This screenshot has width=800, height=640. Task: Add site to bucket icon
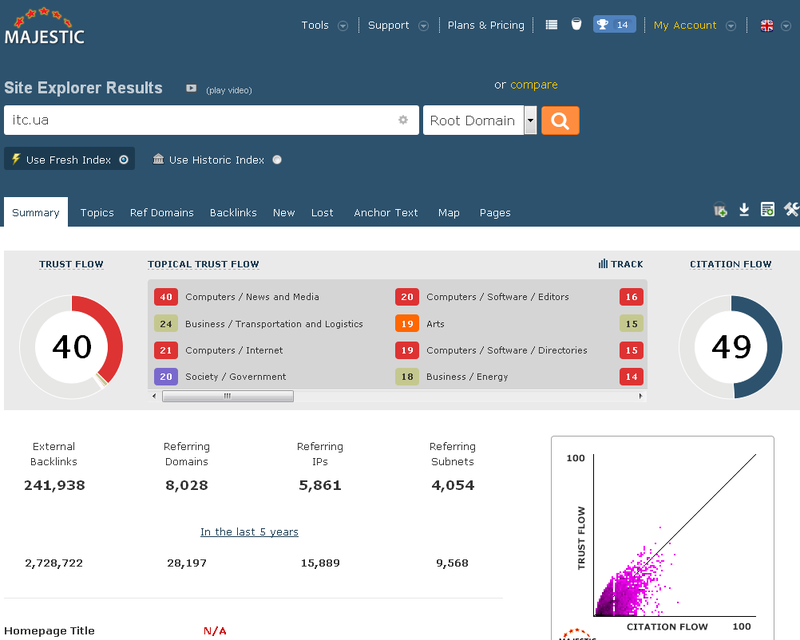(720, 210)
